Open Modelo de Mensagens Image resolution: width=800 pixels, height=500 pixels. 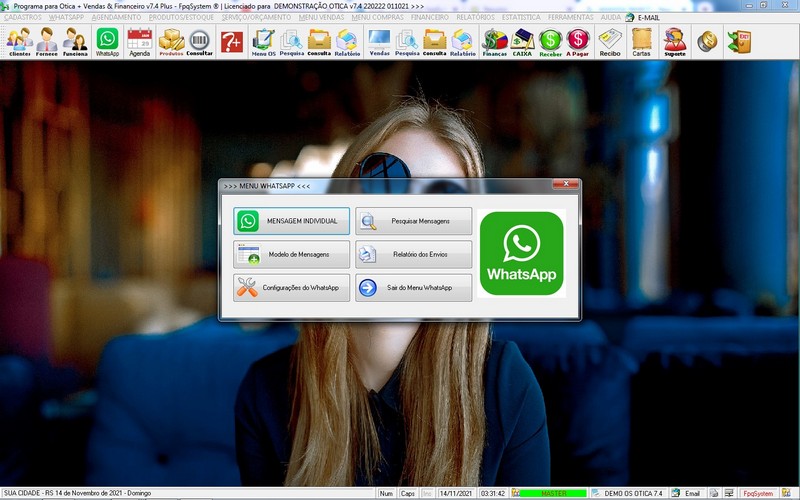[291, 254]
